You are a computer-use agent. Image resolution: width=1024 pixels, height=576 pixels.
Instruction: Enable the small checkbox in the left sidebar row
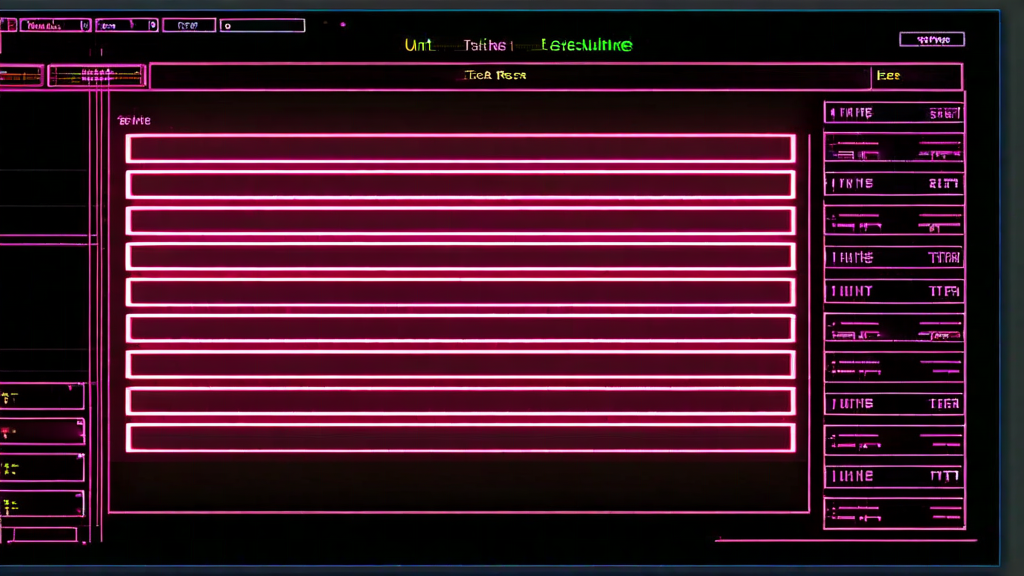click(12, 397)
